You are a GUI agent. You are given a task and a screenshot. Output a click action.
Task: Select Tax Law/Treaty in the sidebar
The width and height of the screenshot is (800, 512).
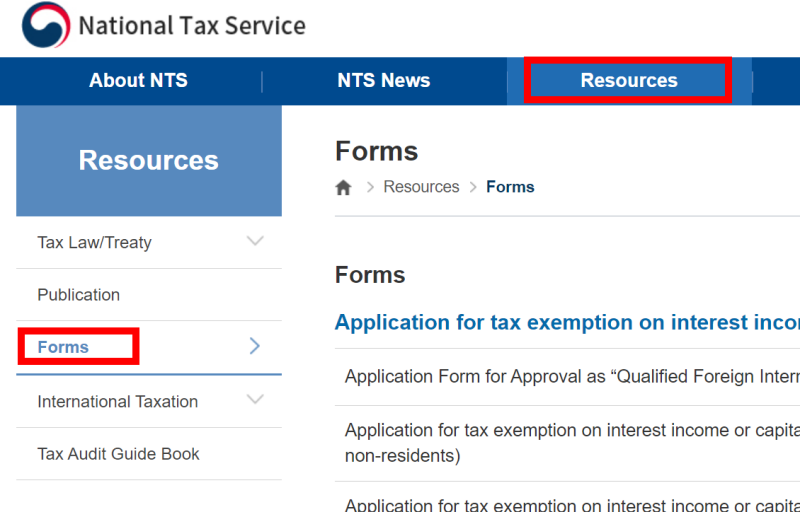click(94, 243)
